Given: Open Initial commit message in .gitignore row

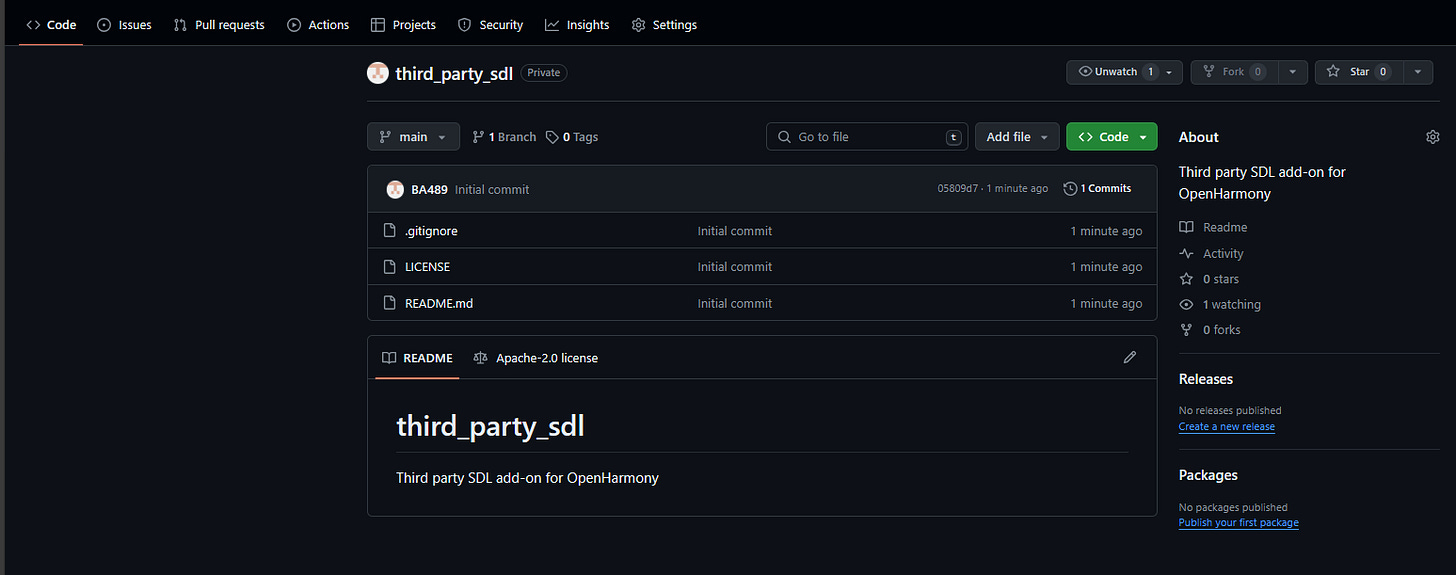Looking at the screenshot, I should (735, 231).
